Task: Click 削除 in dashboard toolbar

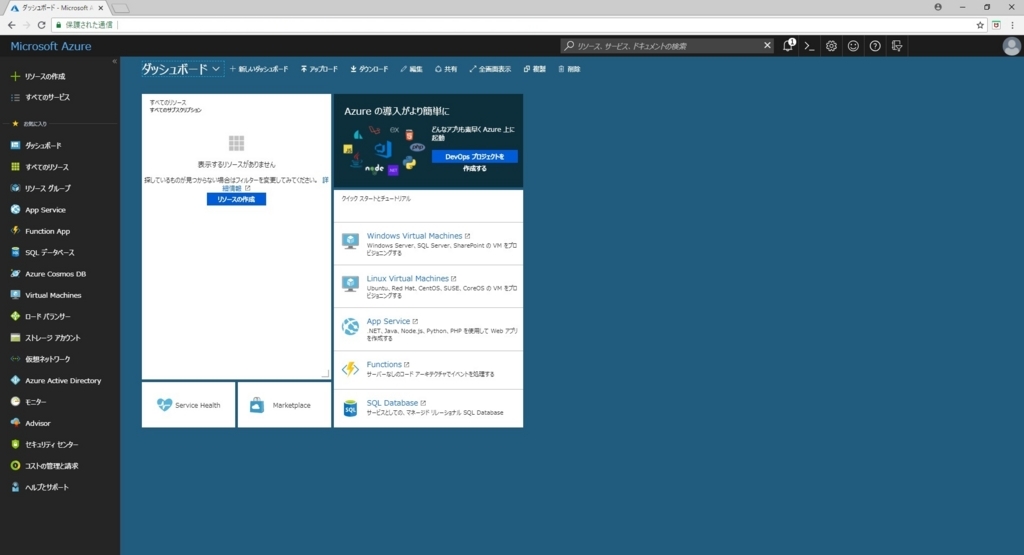Action: point(569,69)
